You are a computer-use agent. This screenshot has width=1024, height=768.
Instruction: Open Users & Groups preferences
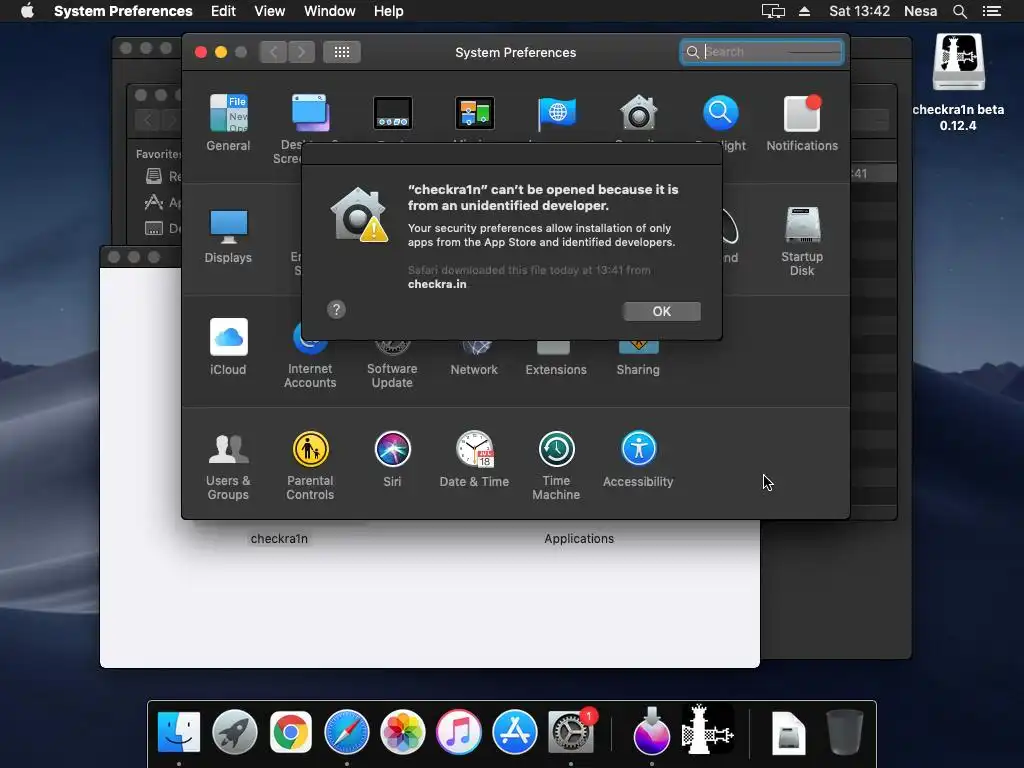tap(228, 466)
